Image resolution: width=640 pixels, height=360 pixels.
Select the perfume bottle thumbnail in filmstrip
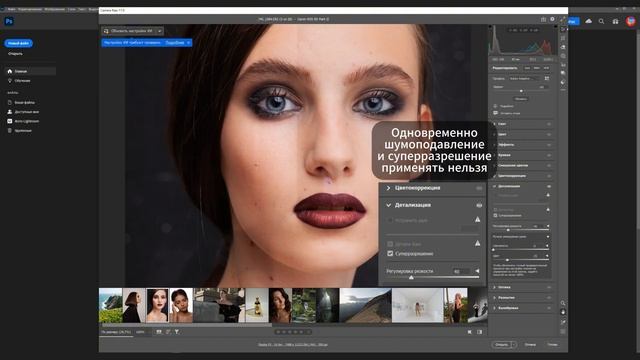tap(257, 305)
